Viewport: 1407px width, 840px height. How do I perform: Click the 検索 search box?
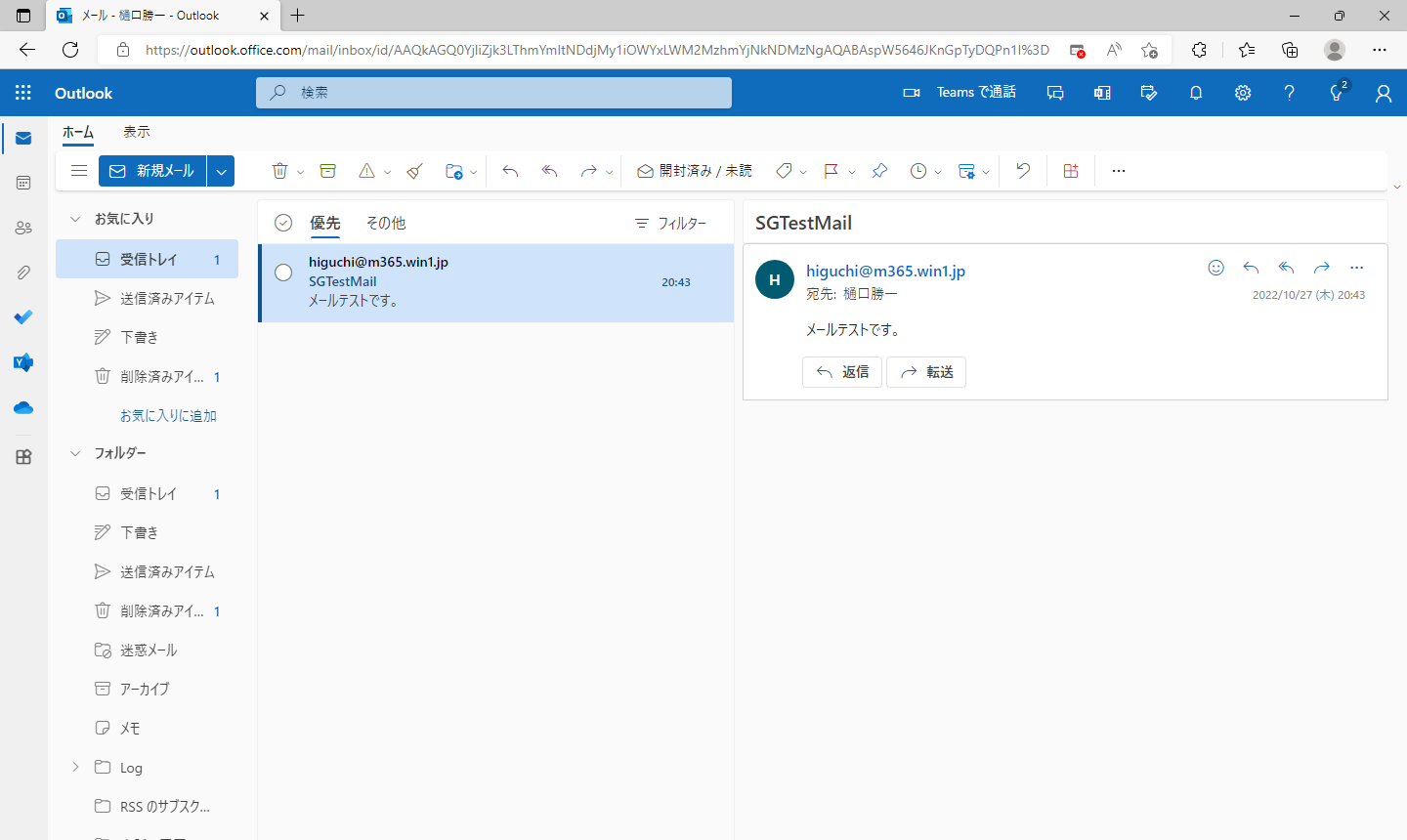point(493,93)
